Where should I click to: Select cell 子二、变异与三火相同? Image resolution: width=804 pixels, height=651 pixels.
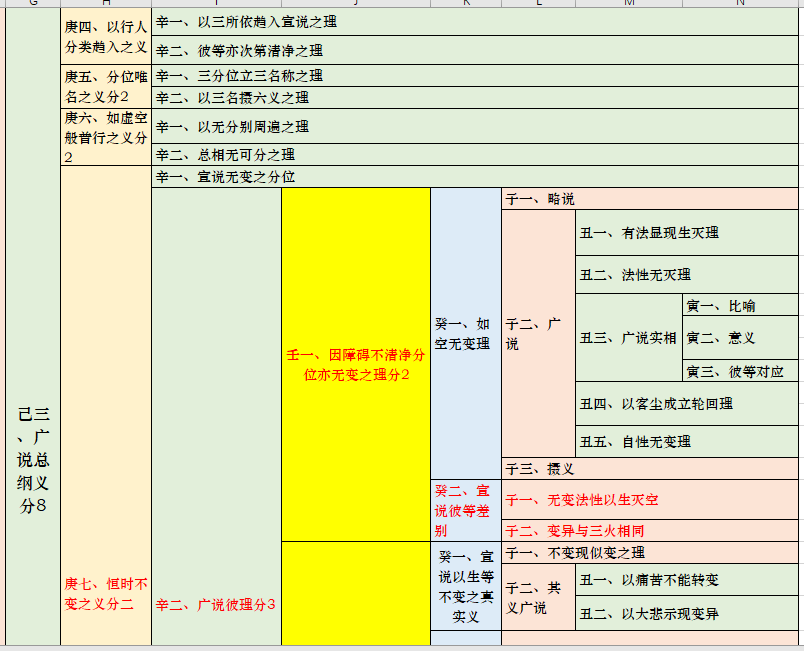tap(650, 531)
